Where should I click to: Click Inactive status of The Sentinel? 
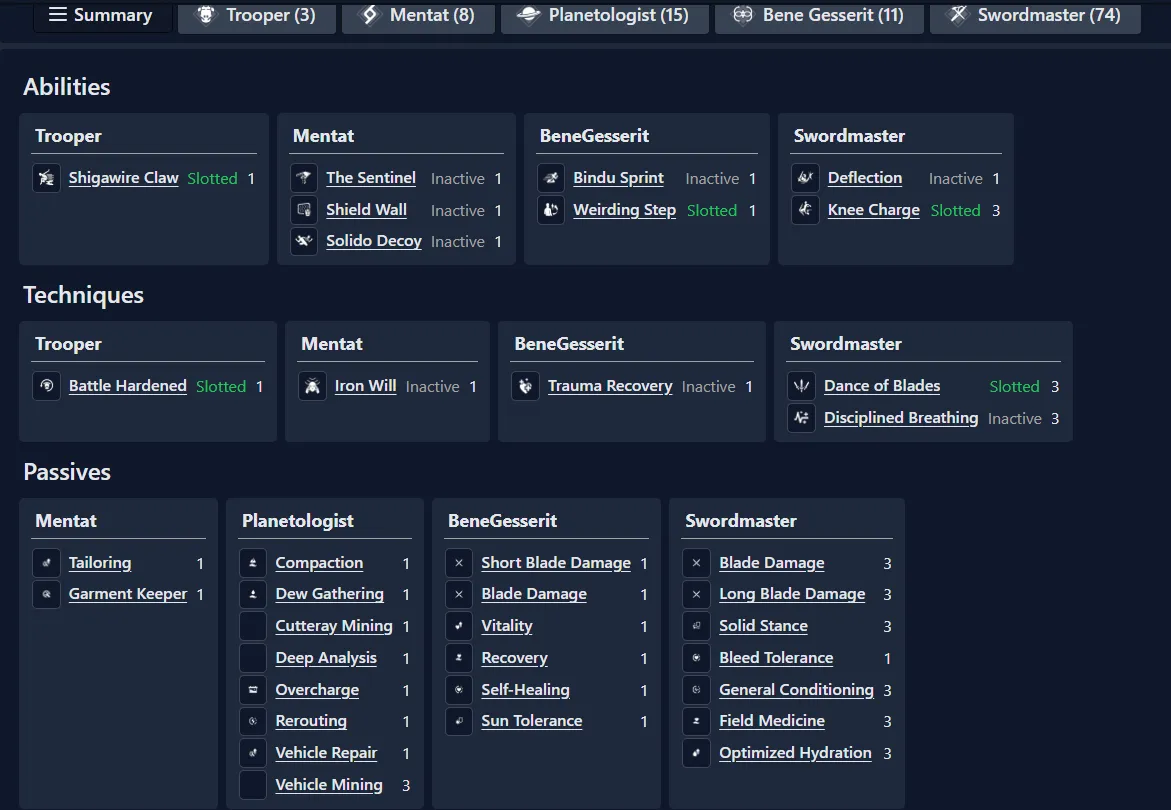point(458,178)
